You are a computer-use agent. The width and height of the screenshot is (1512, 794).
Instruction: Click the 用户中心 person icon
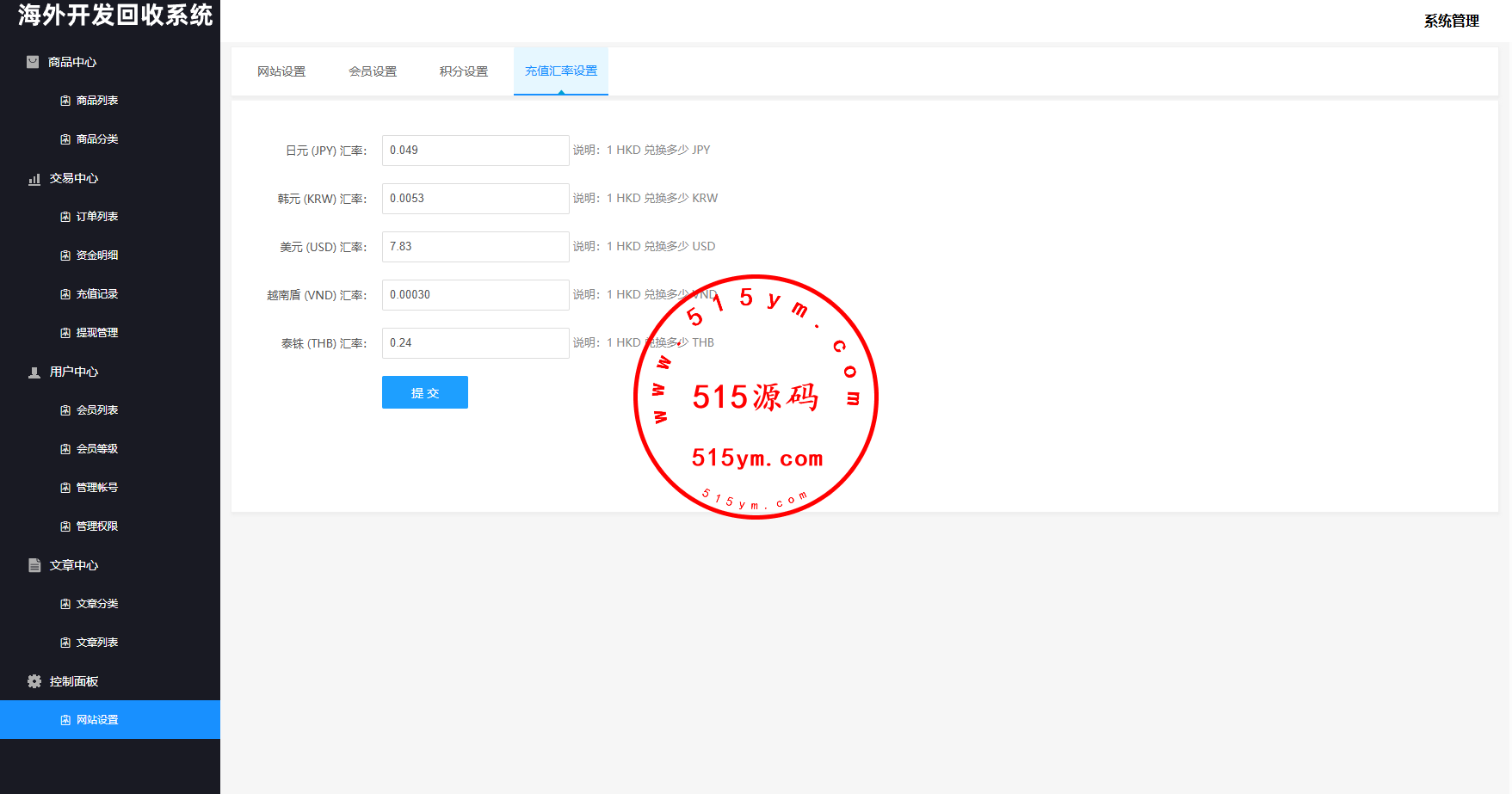(34, 372)
